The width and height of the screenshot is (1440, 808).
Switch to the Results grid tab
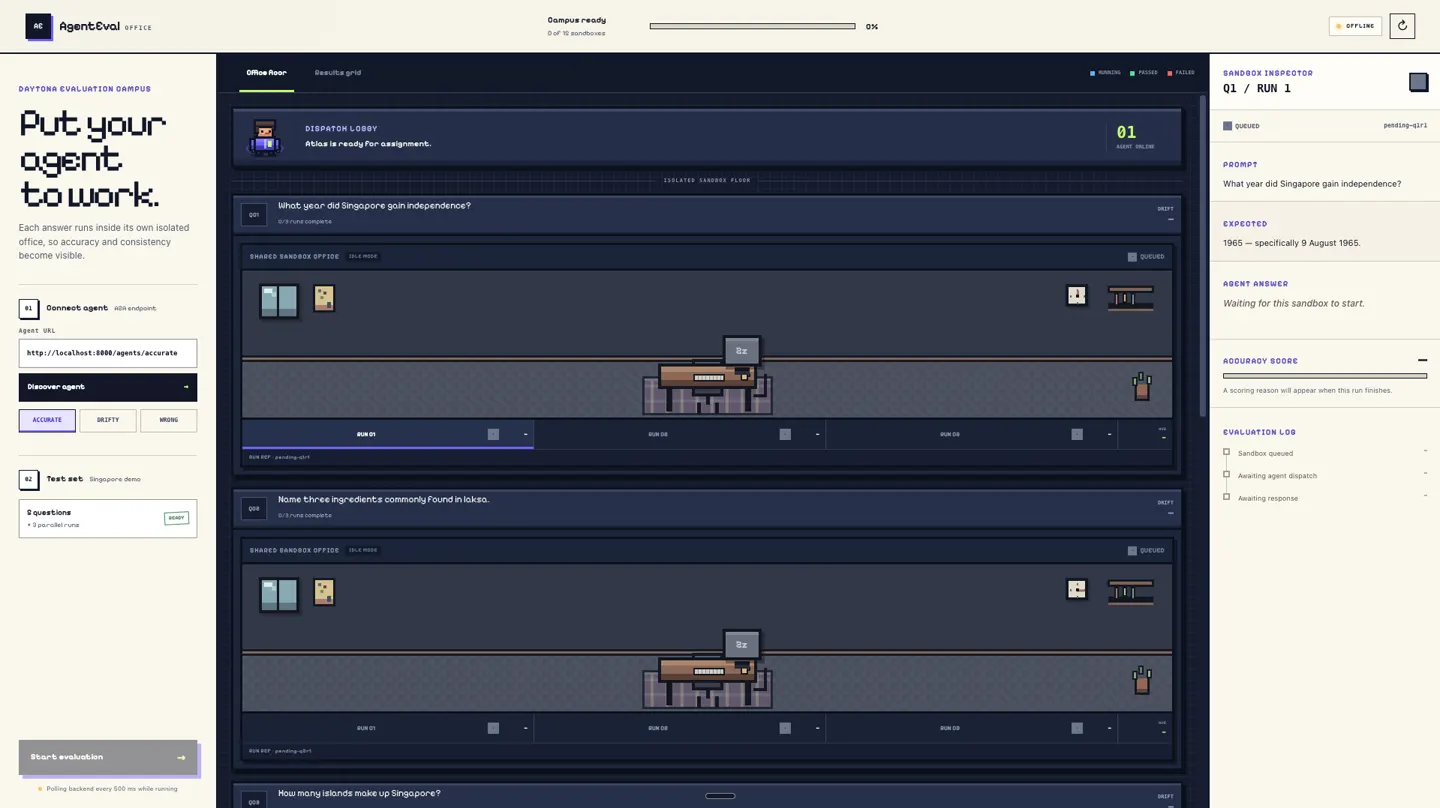pos(338,73)
